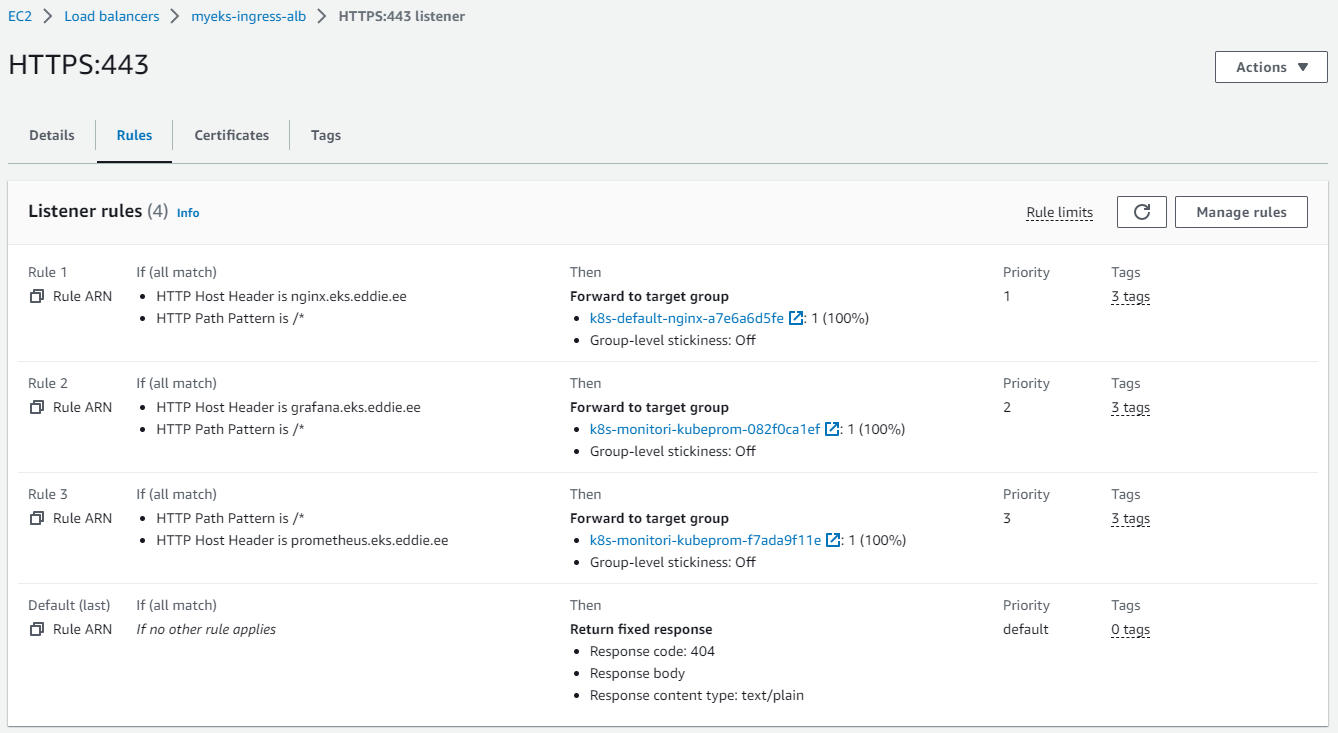Copy Rule 3 ARN icon
Viewport: 1338px width, 733px height.
click(x=37, y=518)
